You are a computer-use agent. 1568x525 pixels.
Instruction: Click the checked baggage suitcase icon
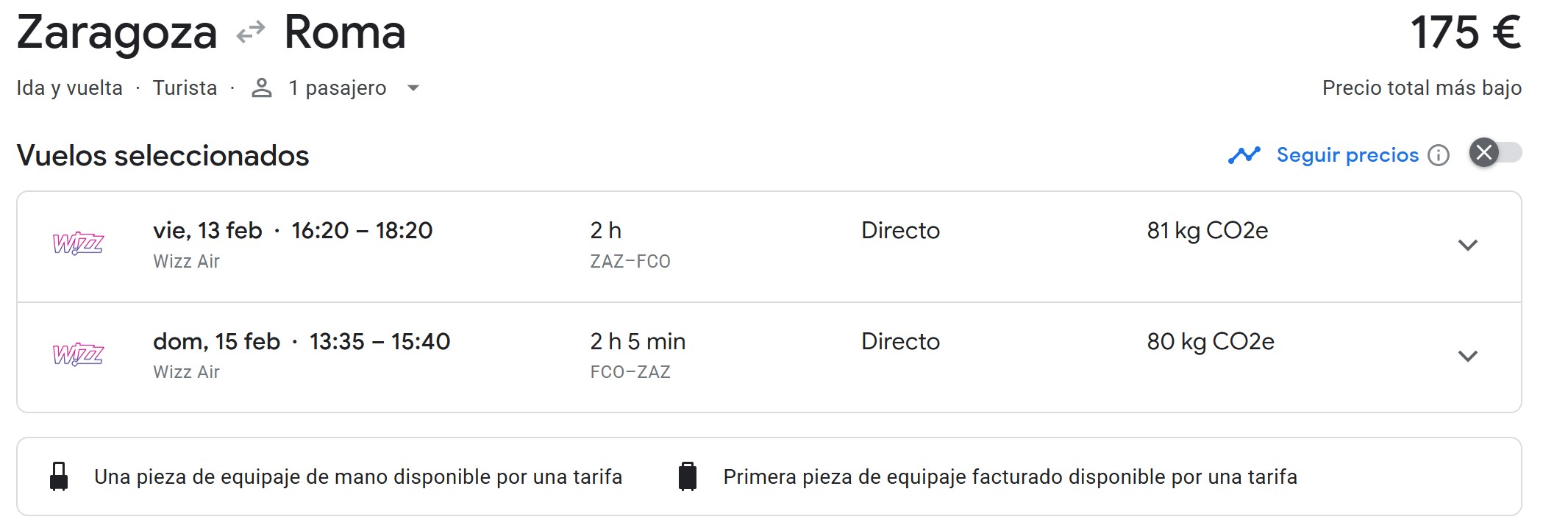[x=687, y=476]
